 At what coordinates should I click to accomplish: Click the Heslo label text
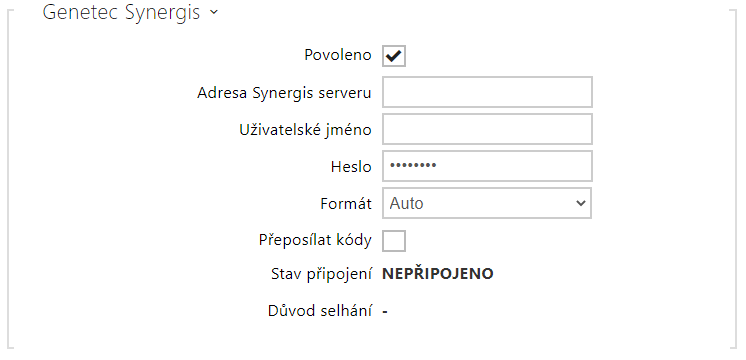click(351, 166)
